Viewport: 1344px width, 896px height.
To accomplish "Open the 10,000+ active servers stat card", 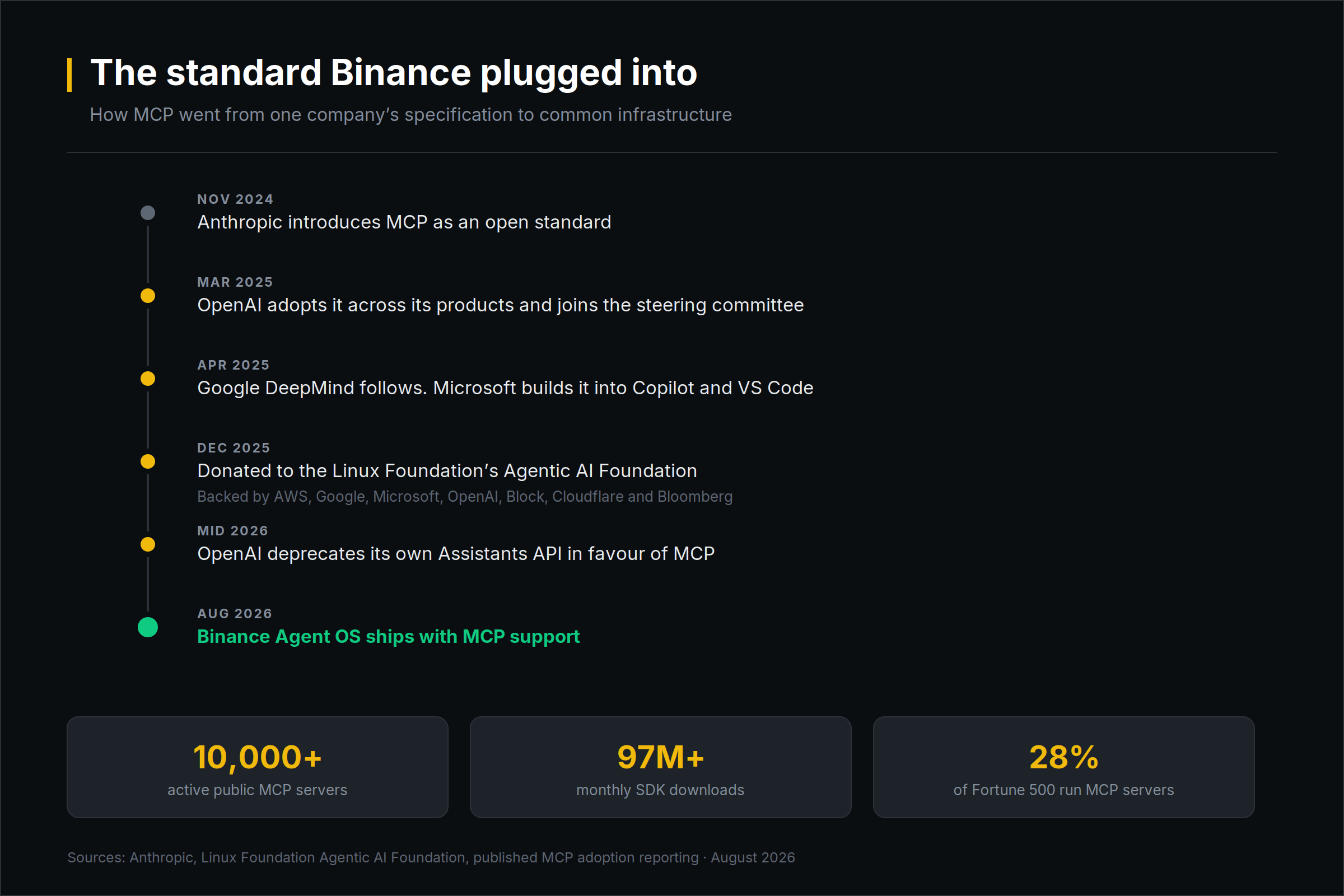I will (257, 767).
